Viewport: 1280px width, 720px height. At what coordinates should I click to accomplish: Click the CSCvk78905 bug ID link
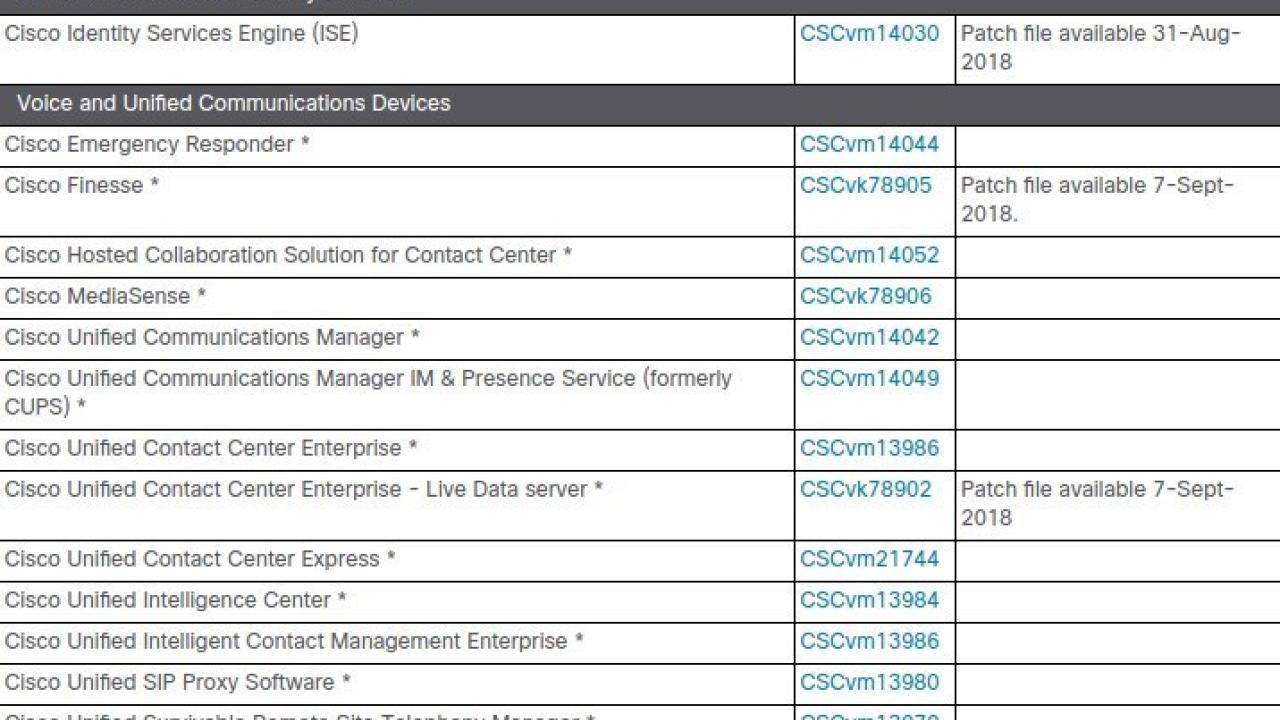pyautogui.click(x=865, y=185)
